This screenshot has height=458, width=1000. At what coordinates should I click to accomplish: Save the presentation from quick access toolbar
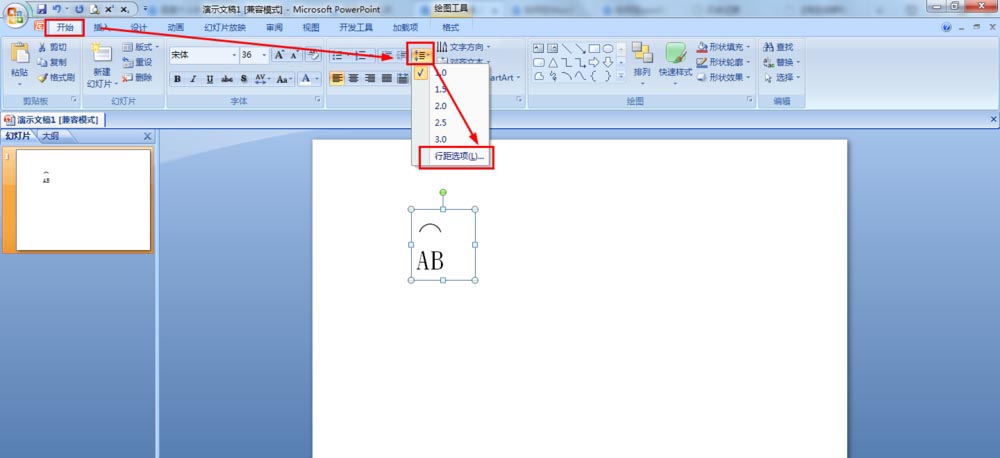pyautogui.click(x=41, y=9)
